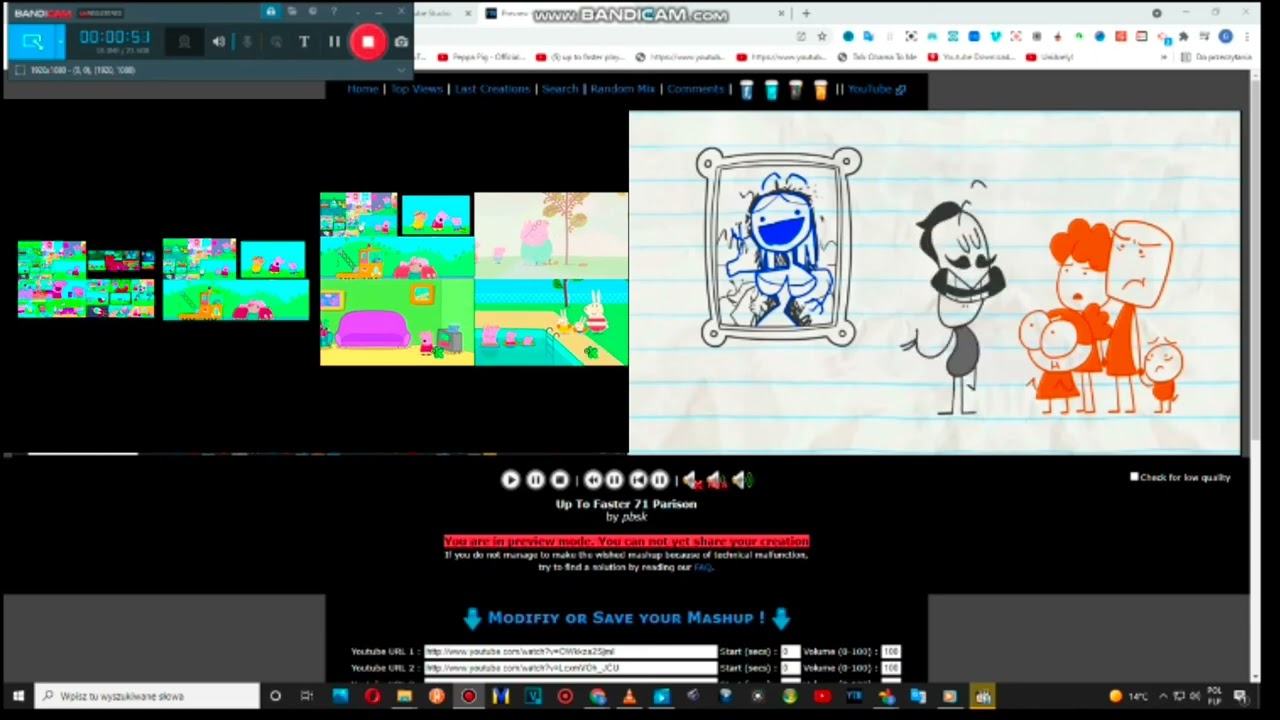Click the orange cup icon
Viewport: 1280px width, 720px height.
pos(820,90)
